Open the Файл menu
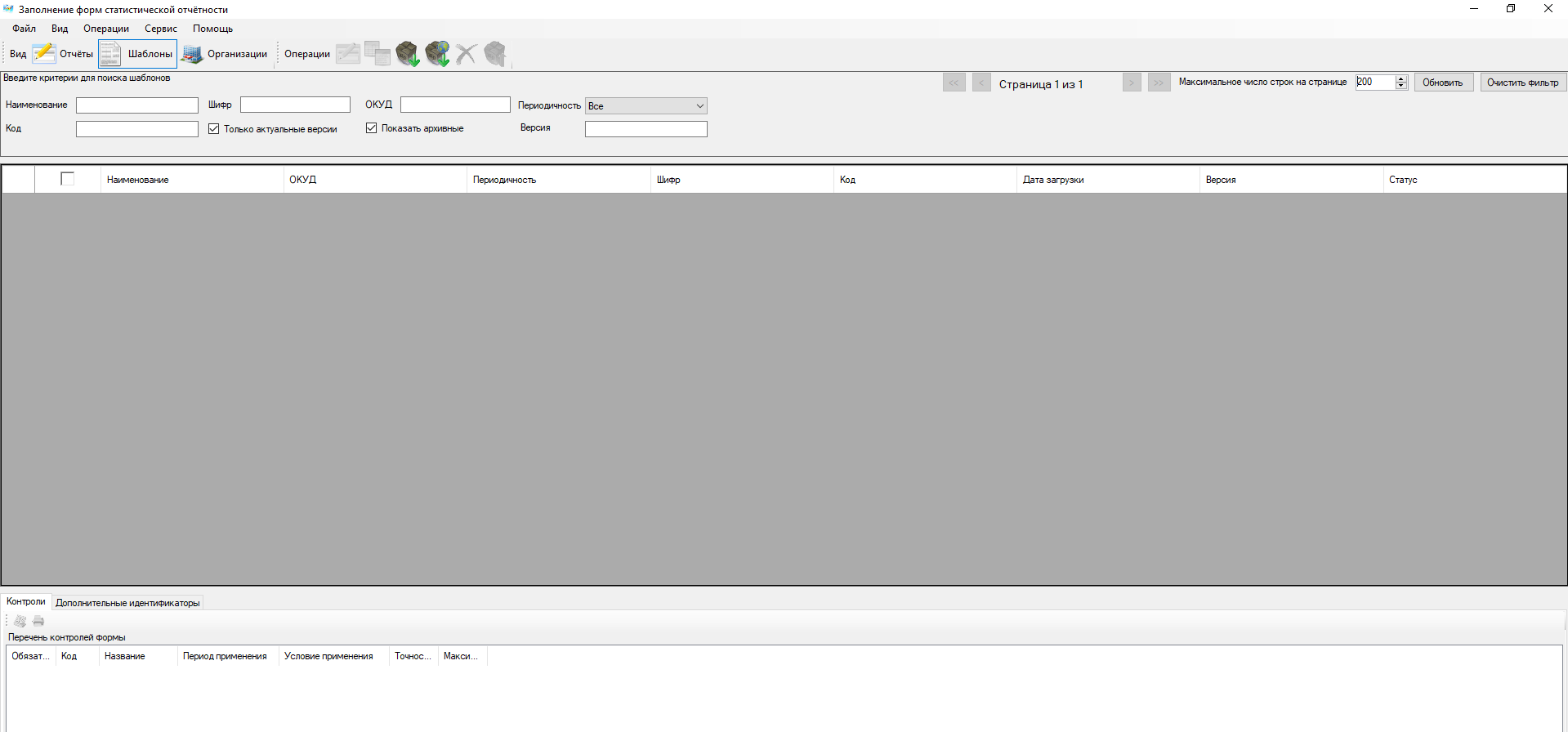Screen dimensions: 1568x732 25,29
